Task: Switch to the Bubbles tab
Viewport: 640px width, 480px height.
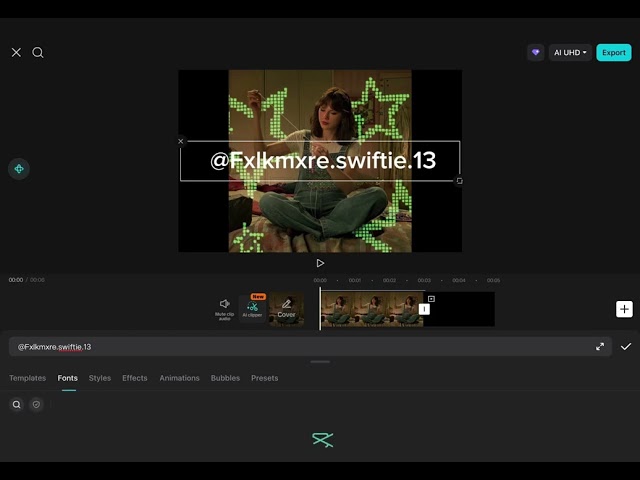Action: click(225, 378)
